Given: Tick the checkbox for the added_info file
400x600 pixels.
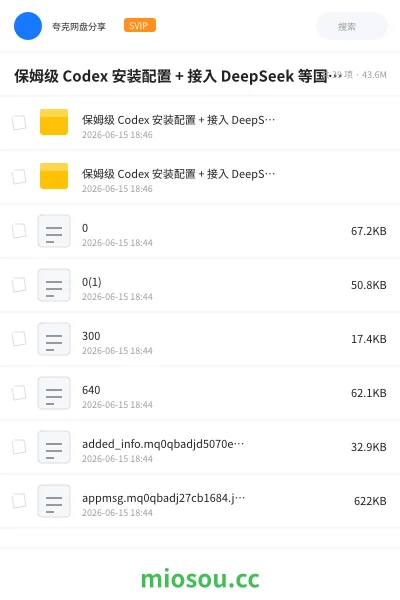Looking at the screenshot, I should pyautogui.click(x=19, y=447).
